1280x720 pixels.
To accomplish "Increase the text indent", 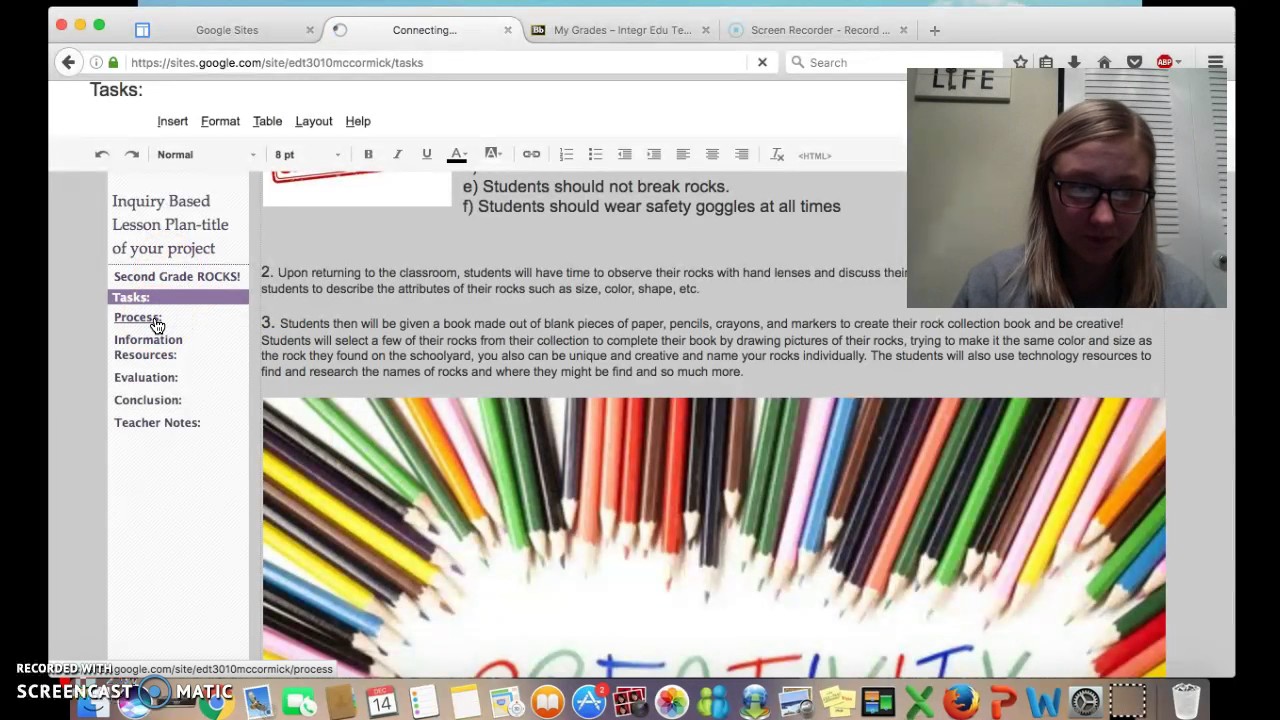I will pyautogui.click(x=653, y=155).
